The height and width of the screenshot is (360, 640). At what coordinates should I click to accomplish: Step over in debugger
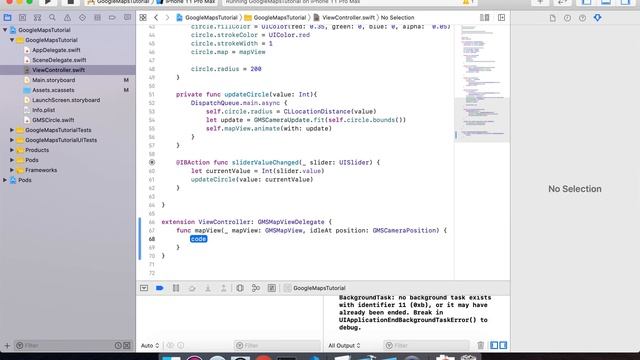[x=192, y=288]
